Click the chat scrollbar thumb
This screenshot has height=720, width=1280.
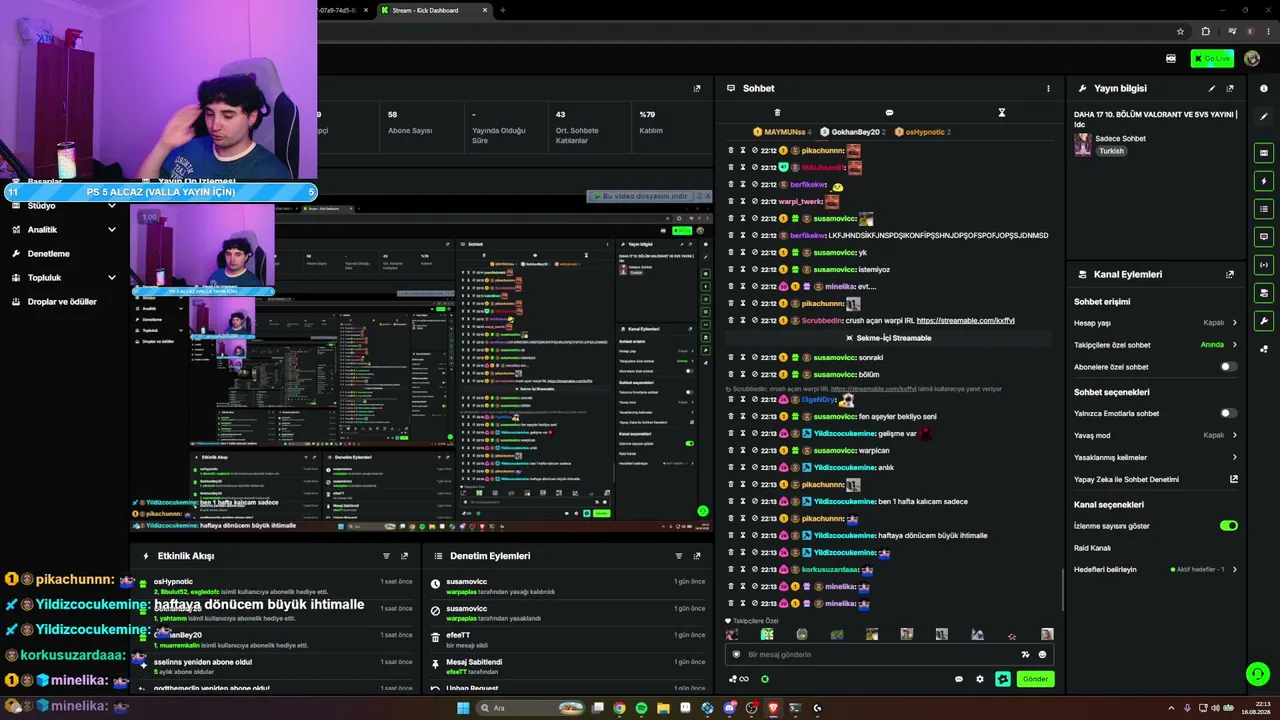click(x=1062, y=589)
